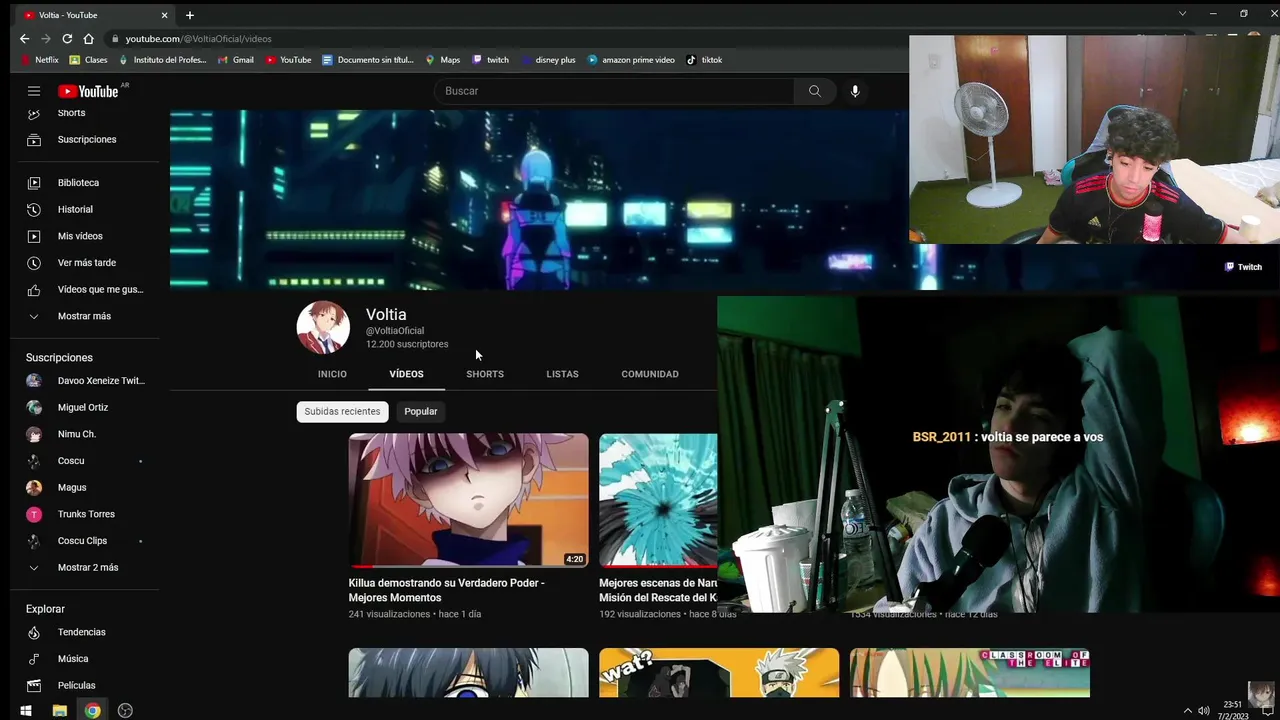Open Netflix bookmark in the bookmarks bar
The width and height of the screenshot is (1280, 720).
[x=40, y=60]
